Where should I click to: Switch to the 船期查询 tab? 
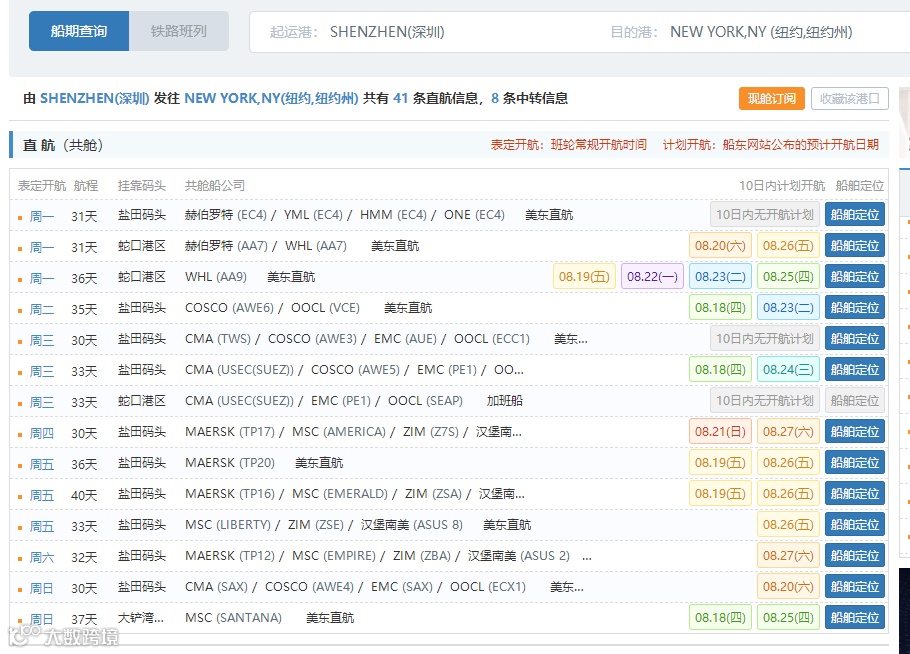tap(79, 31)
